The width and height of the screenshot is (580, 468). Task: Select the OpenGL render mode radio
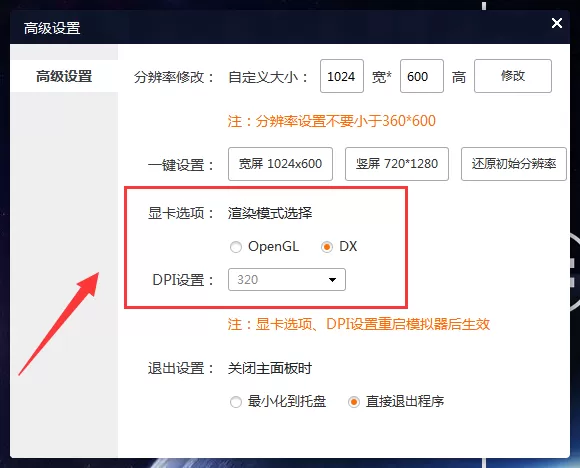(x=236, y=247)
